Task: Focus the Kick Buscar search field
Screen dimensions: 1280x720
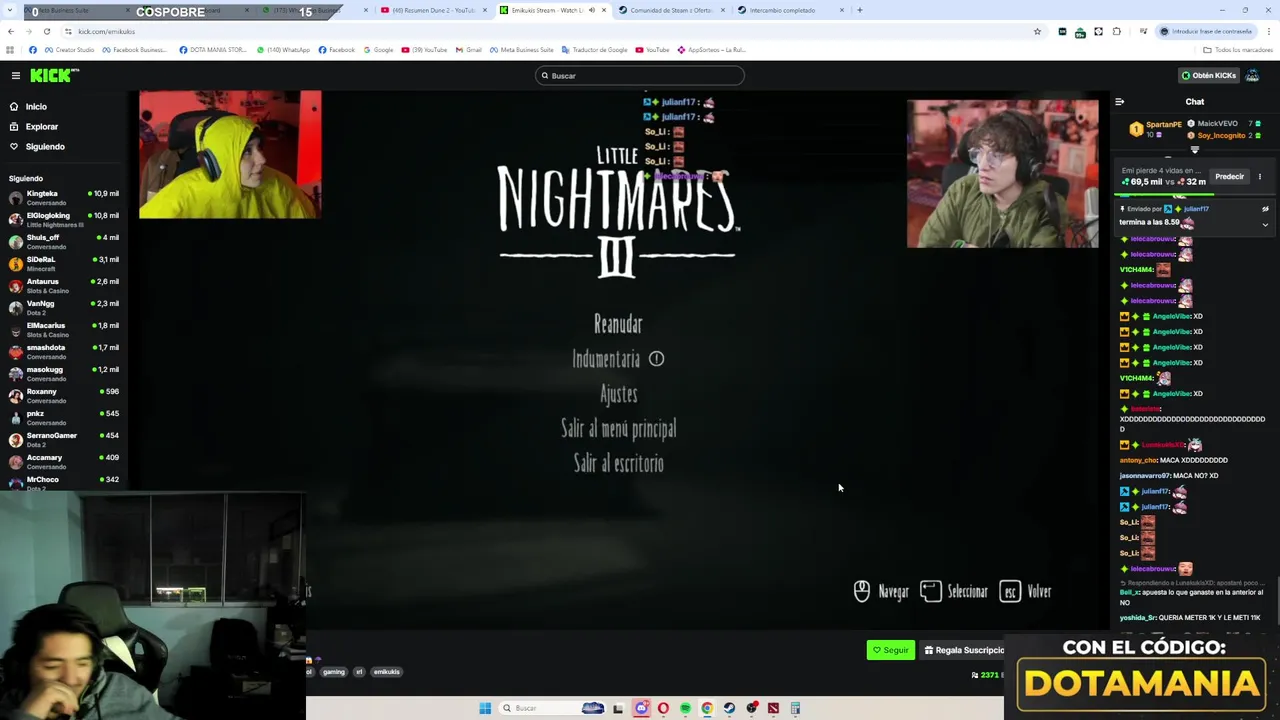Action: pyautogui.click(x=640, y=75)
